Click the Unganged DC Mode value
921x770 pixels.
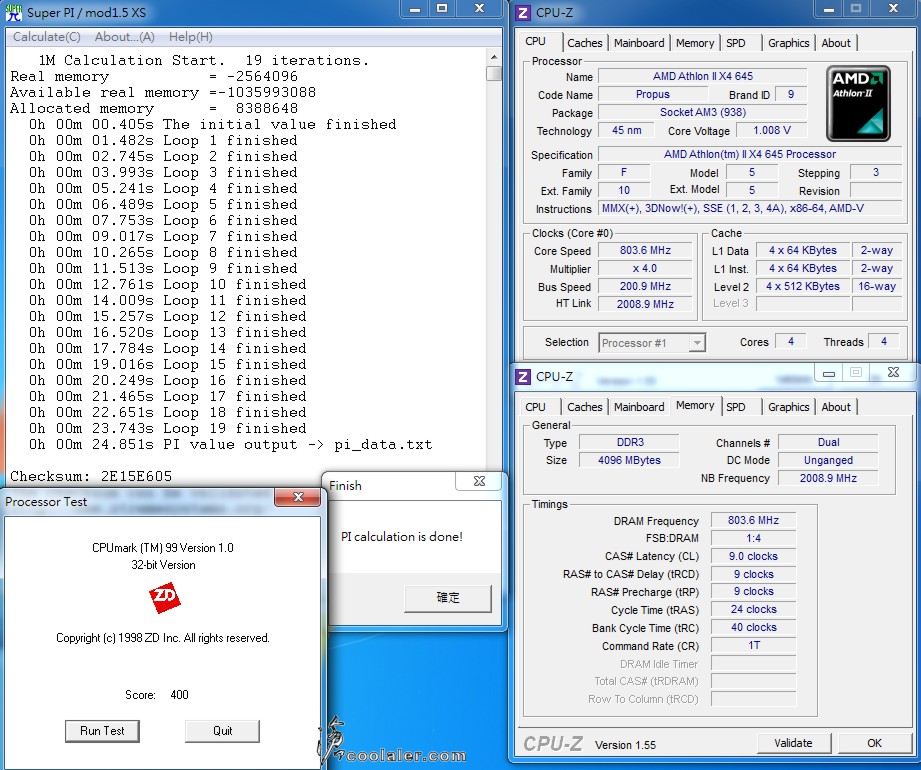[x=828, y=460]
